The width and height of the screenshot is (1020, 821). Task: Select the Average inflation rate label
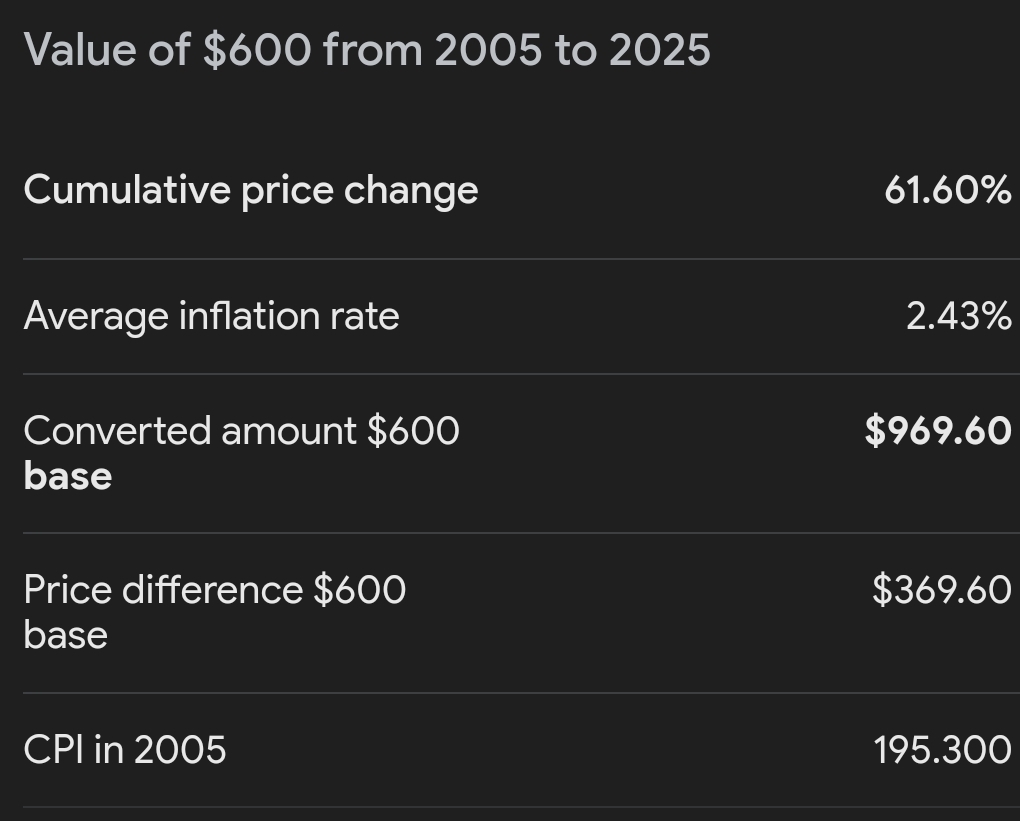point(211,316)
